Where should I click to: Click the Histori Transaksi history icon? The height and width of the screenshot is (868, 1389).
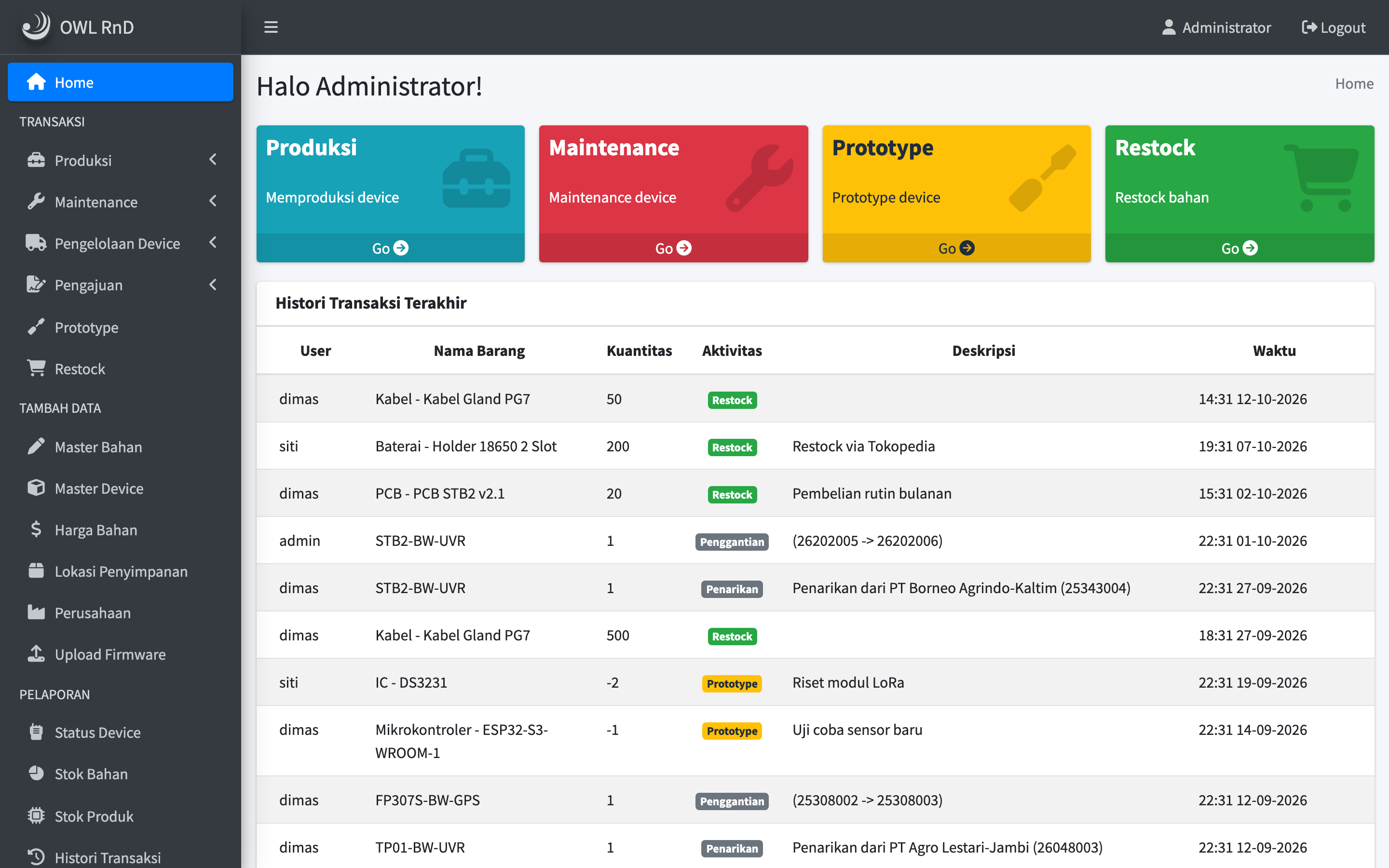36,856
